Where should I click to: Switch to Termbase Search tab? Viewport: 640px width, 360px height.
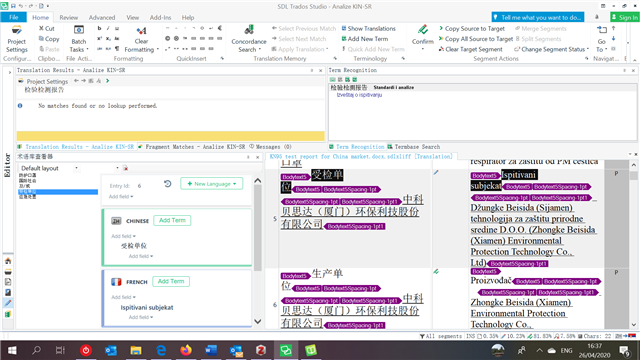[413, 147]
